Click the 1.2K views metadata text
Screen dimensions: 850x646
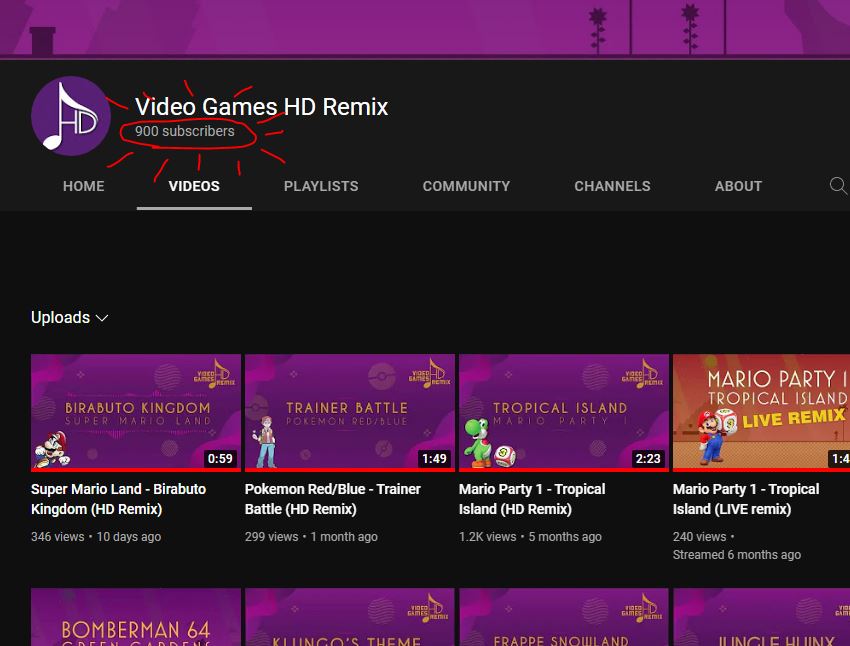tap(487, 537)
